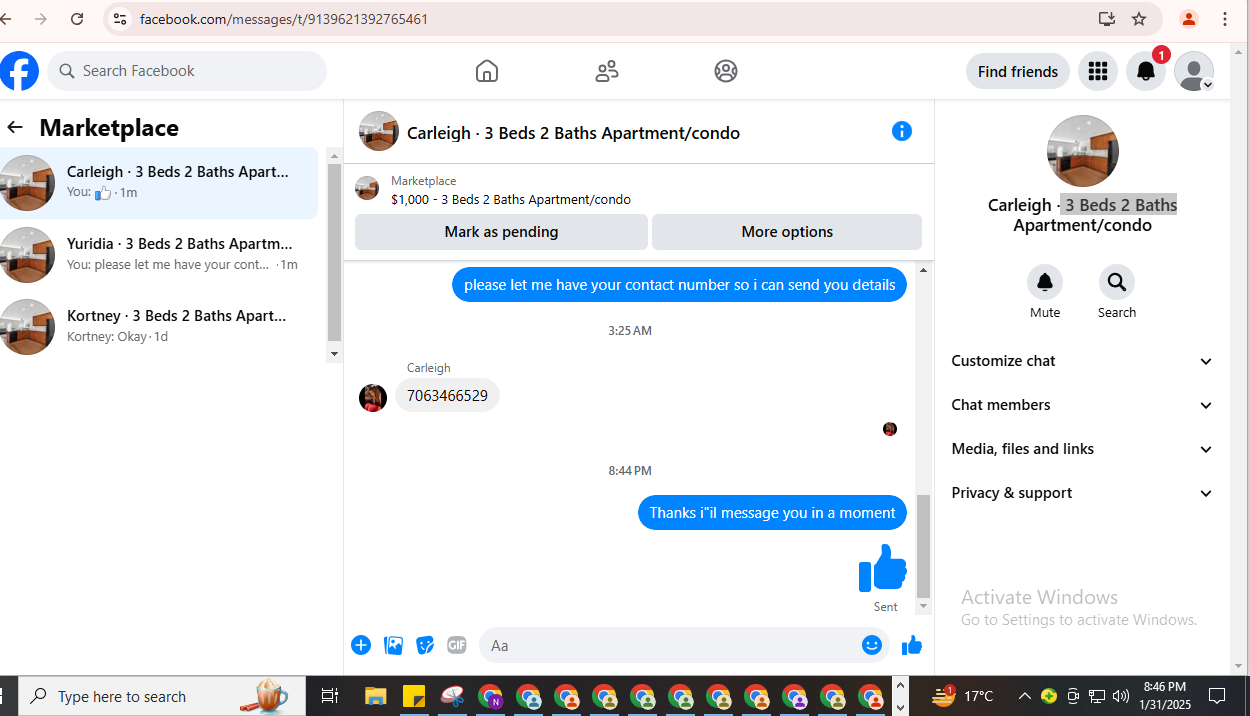Open the emoji picker in message box

click(x=872, y=645)
